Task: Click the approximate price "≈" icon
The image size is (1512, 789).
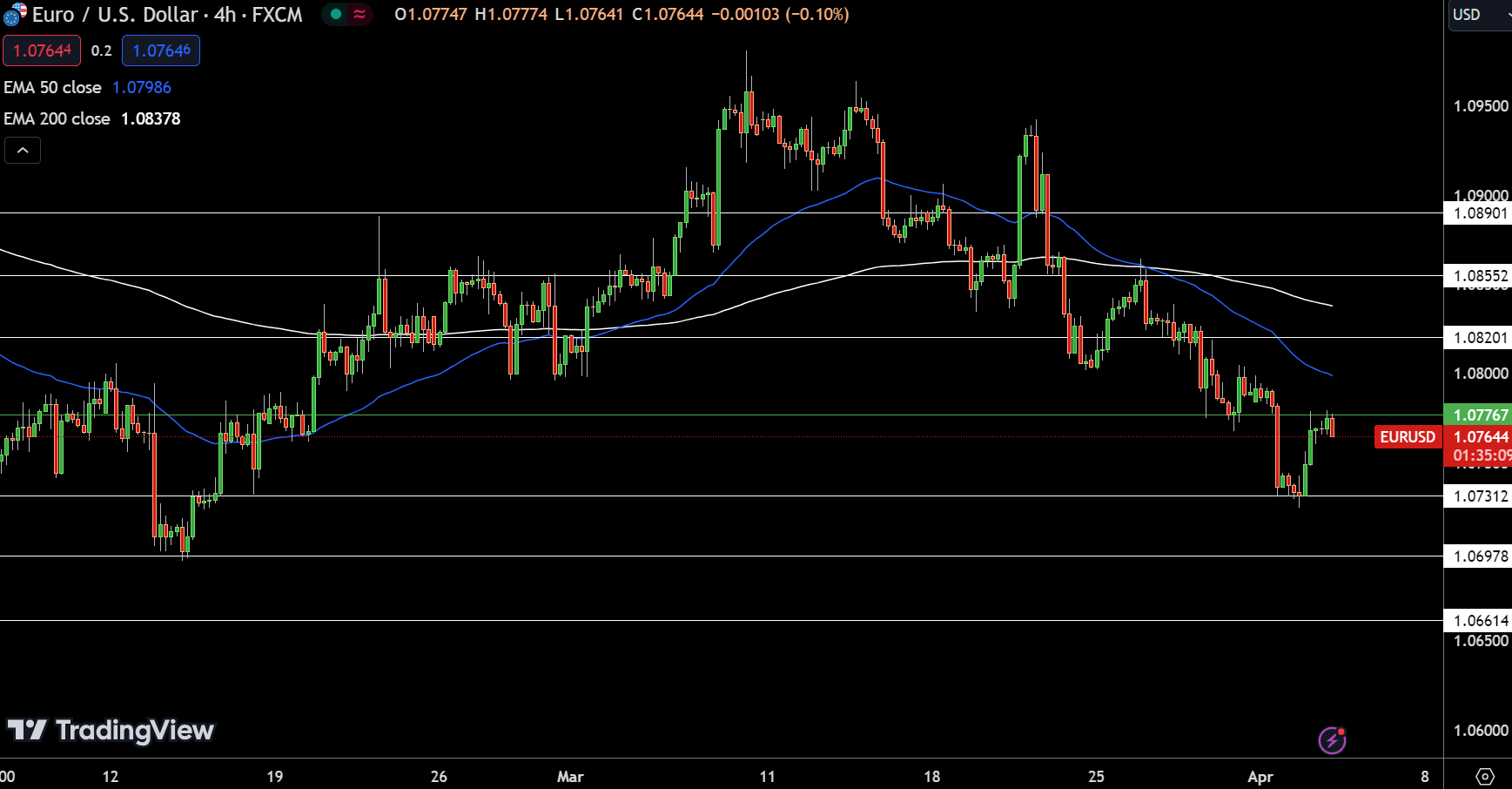Action: tap(360, 15)
